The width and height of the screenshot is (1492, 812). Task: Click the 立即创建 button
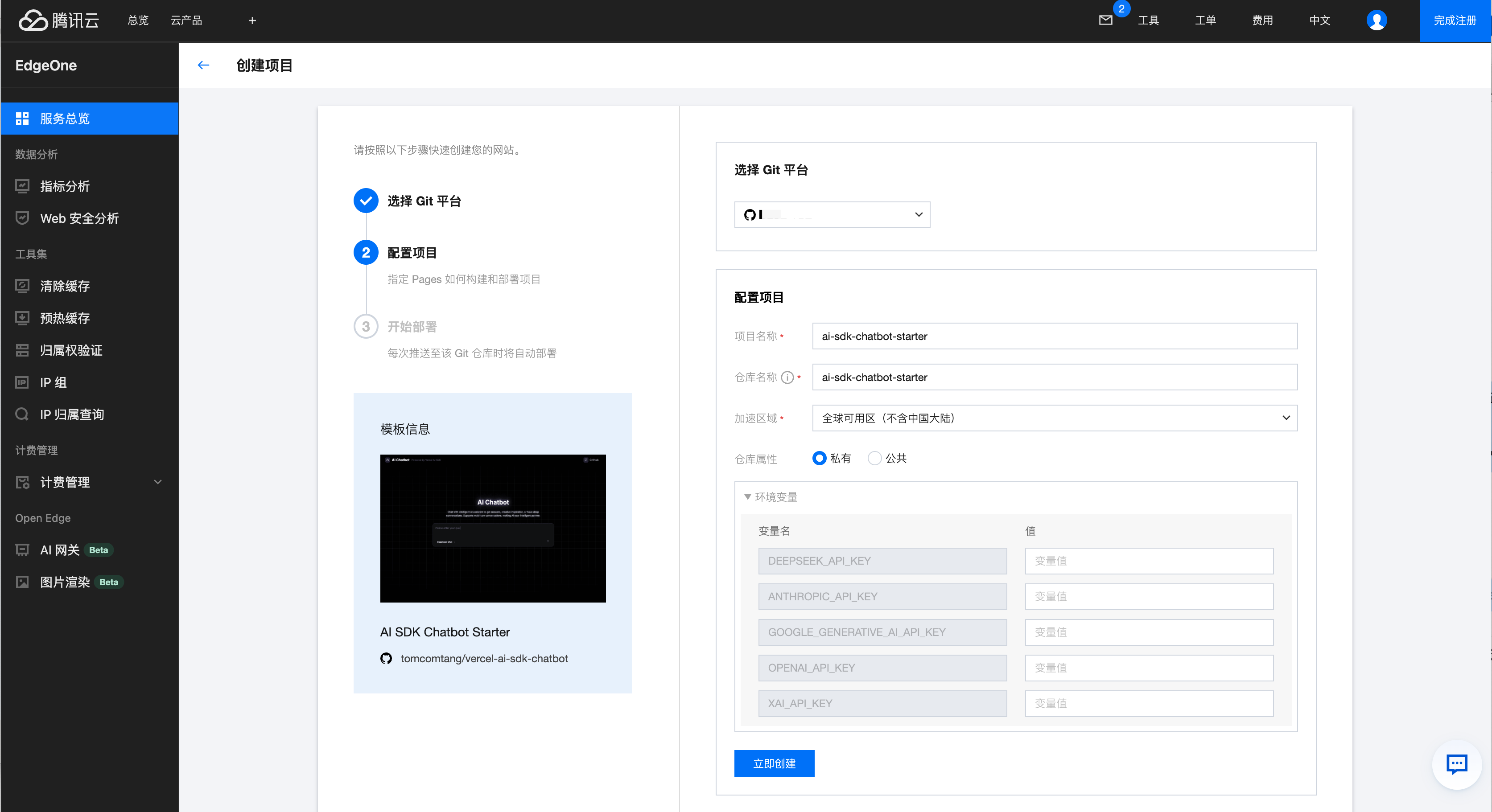774,763
